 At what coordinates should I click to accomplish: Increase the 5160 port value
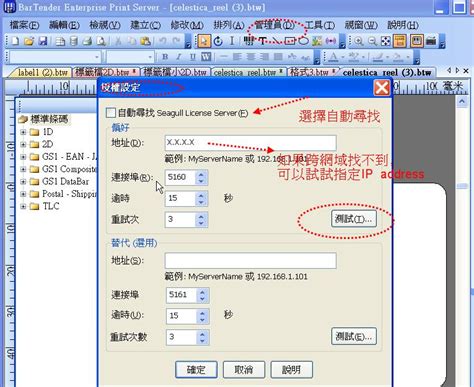pyautogui.click(x=201, y=174)
